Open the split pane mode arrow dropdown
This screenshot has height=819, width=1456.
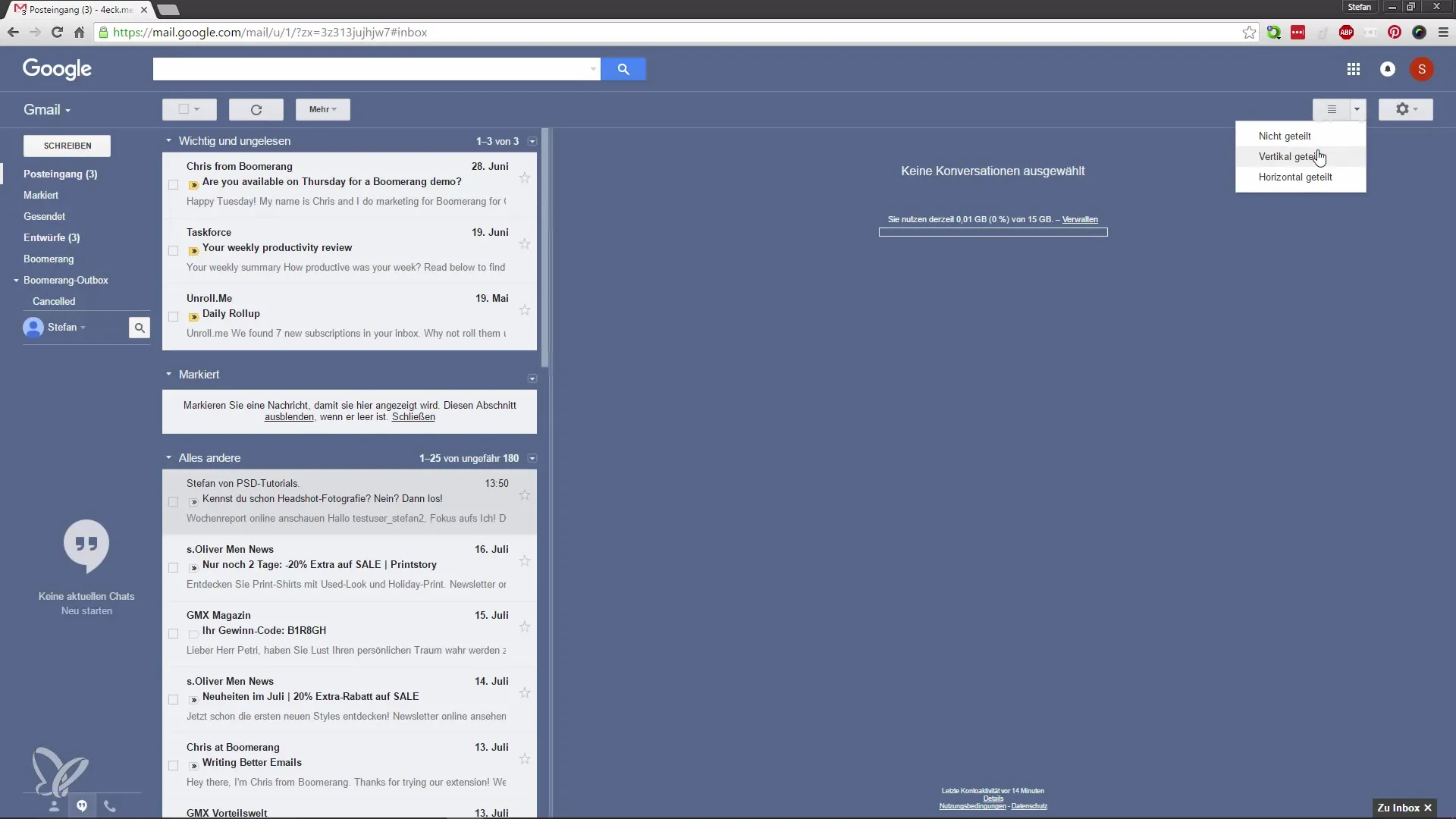click(1357, 109)
